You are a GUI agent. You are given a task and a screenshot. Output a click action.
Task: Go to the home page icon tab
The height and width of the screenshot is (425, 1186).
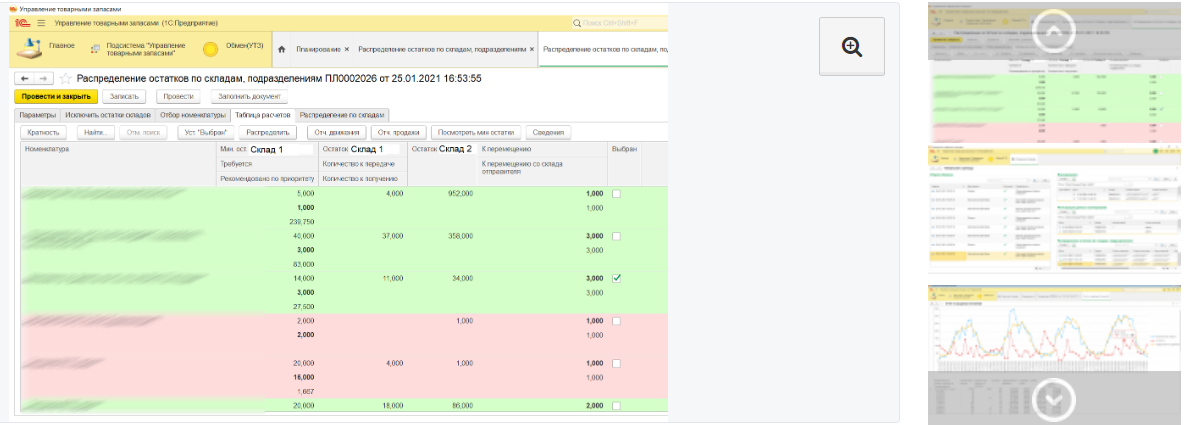pos(282,49)
